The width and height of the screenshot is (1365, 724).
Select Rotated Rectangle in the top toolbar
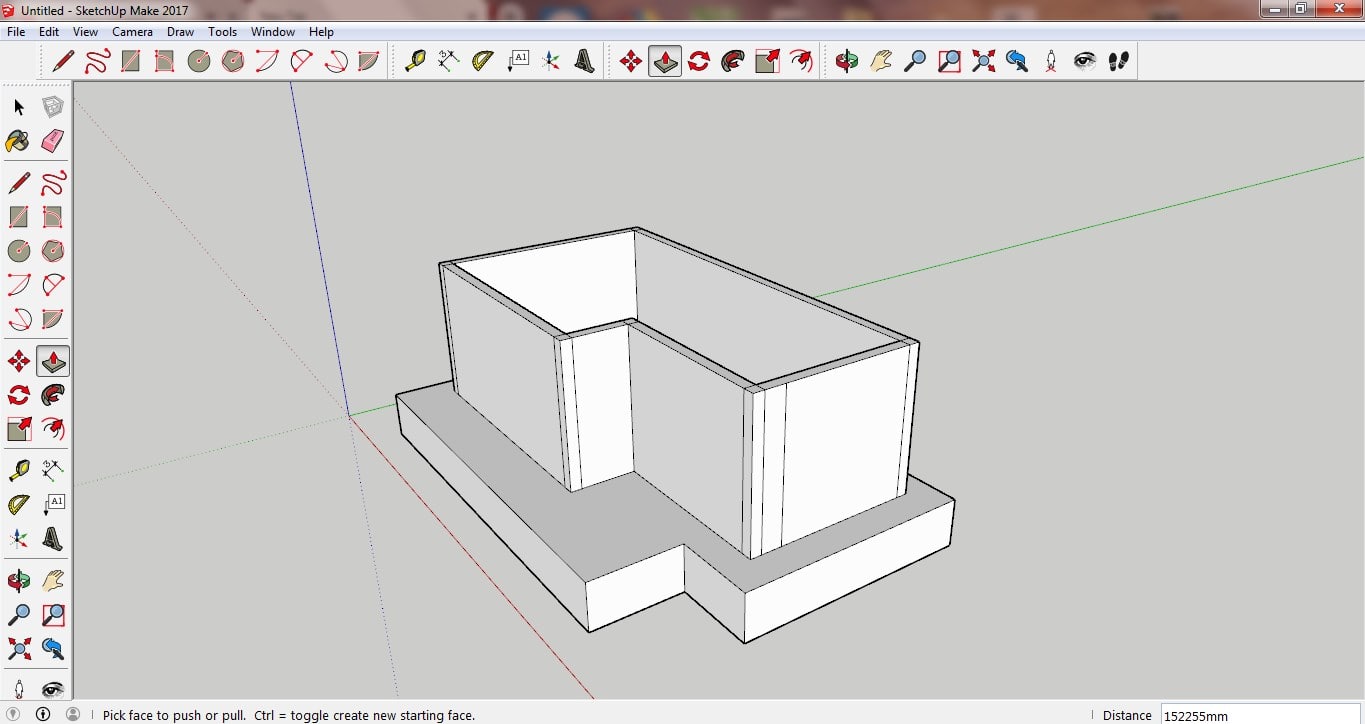coord(165,61)
